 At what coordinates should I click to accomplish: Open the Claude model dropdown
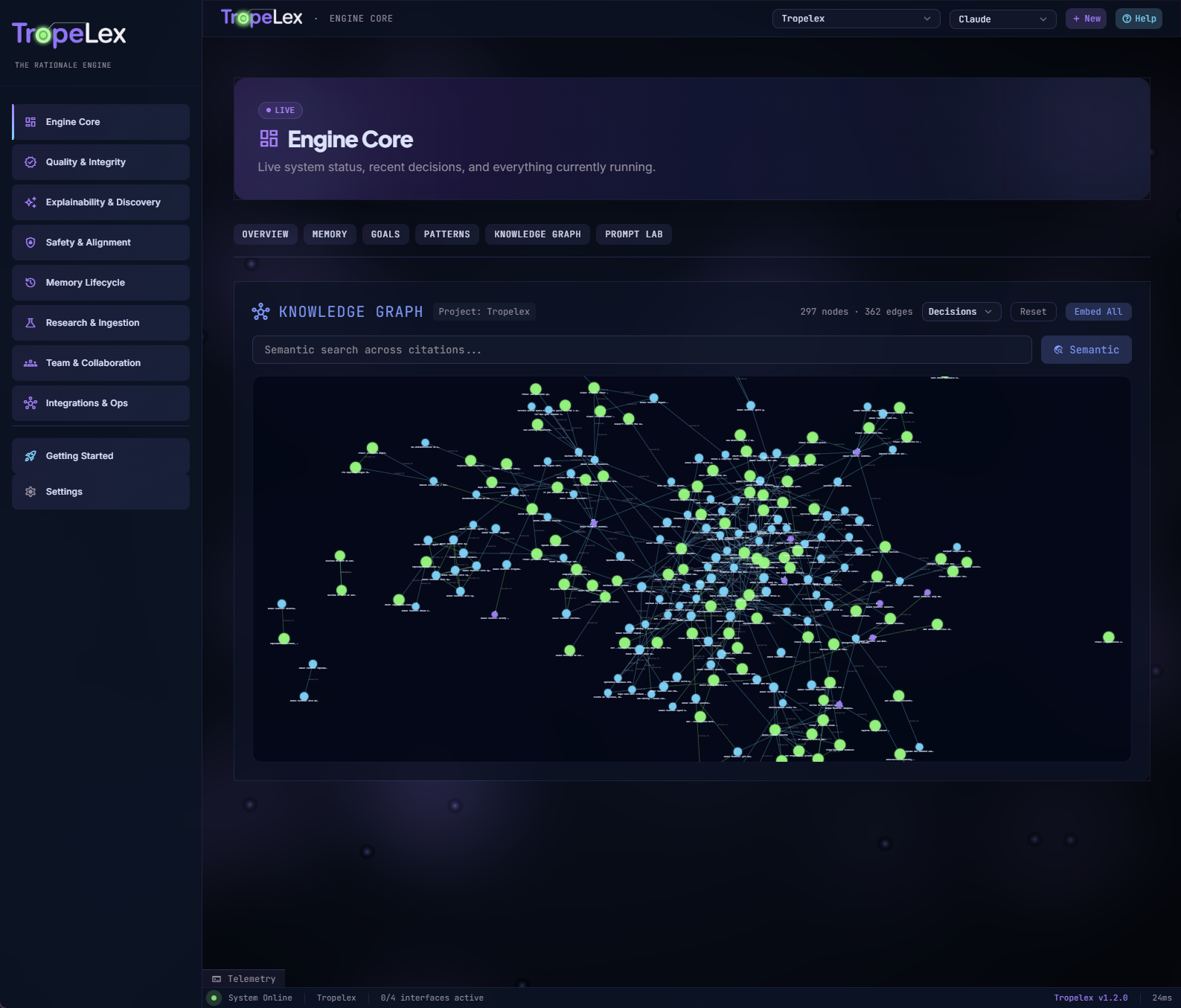(1003, 19)
